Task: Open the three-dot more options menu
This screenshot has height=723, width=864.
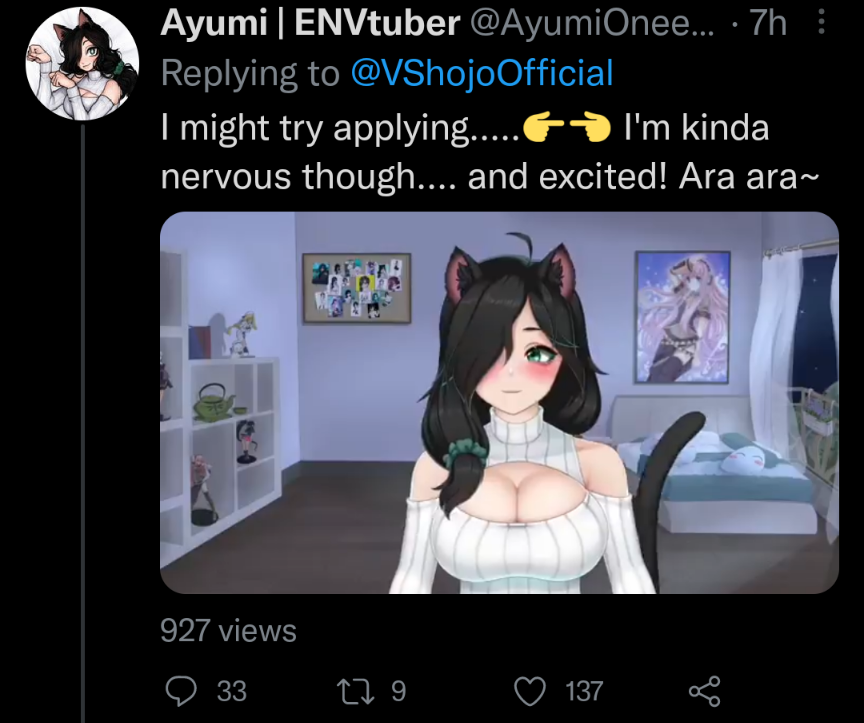Action: (821, 23)
